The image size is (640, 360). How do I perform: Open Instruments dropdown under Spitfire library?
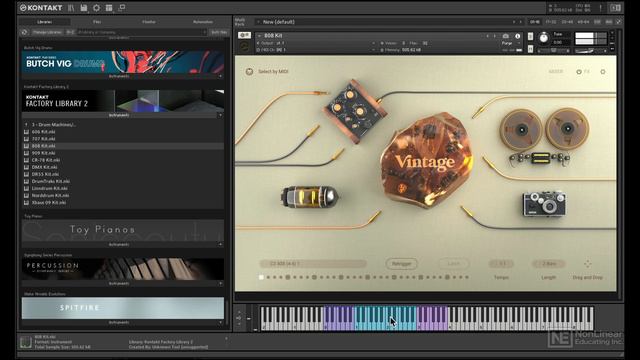(122, 322)
